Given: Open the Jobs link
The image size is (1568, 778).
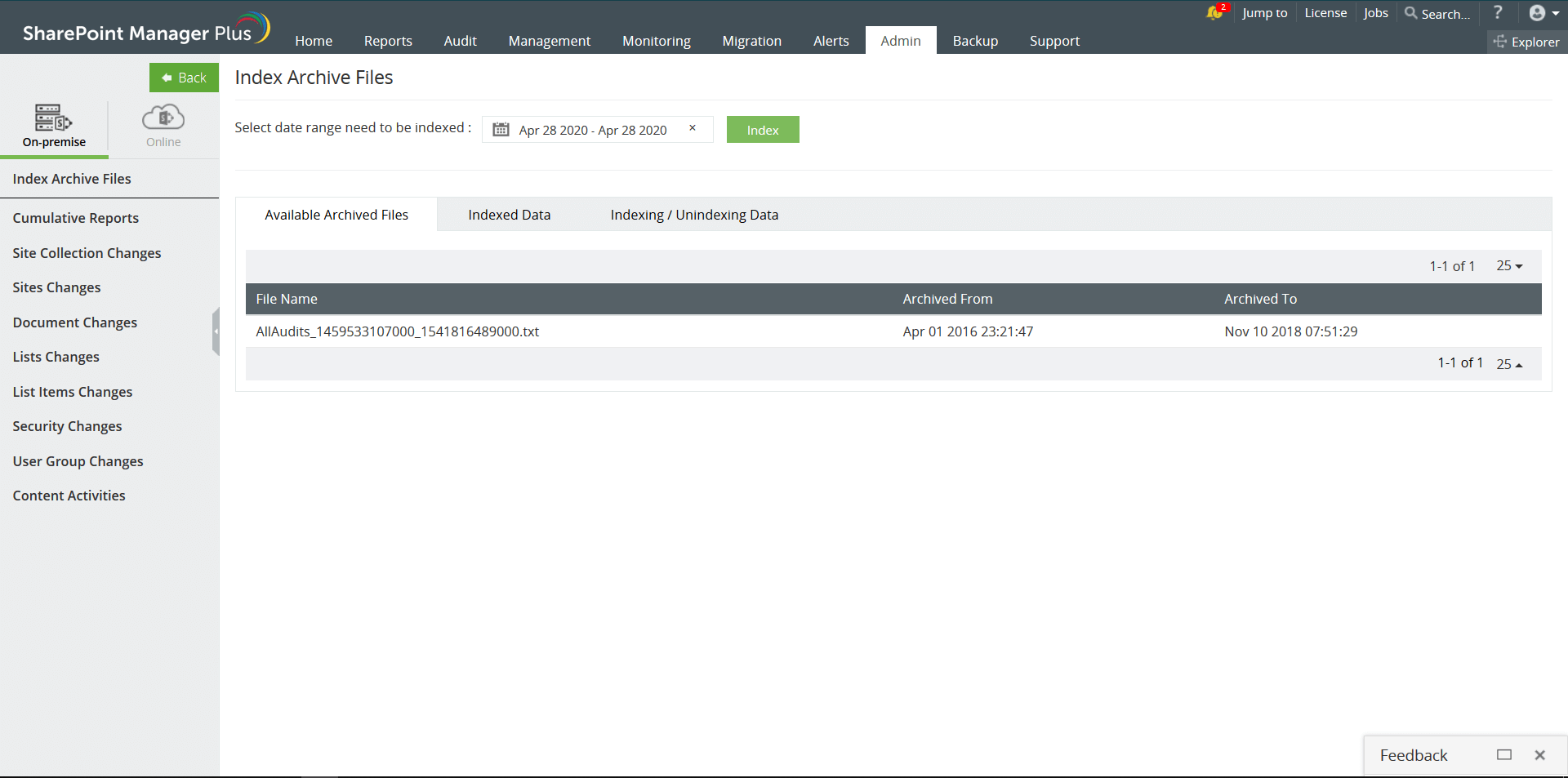Looking at the screenshot, I should tap(1376, 13).
